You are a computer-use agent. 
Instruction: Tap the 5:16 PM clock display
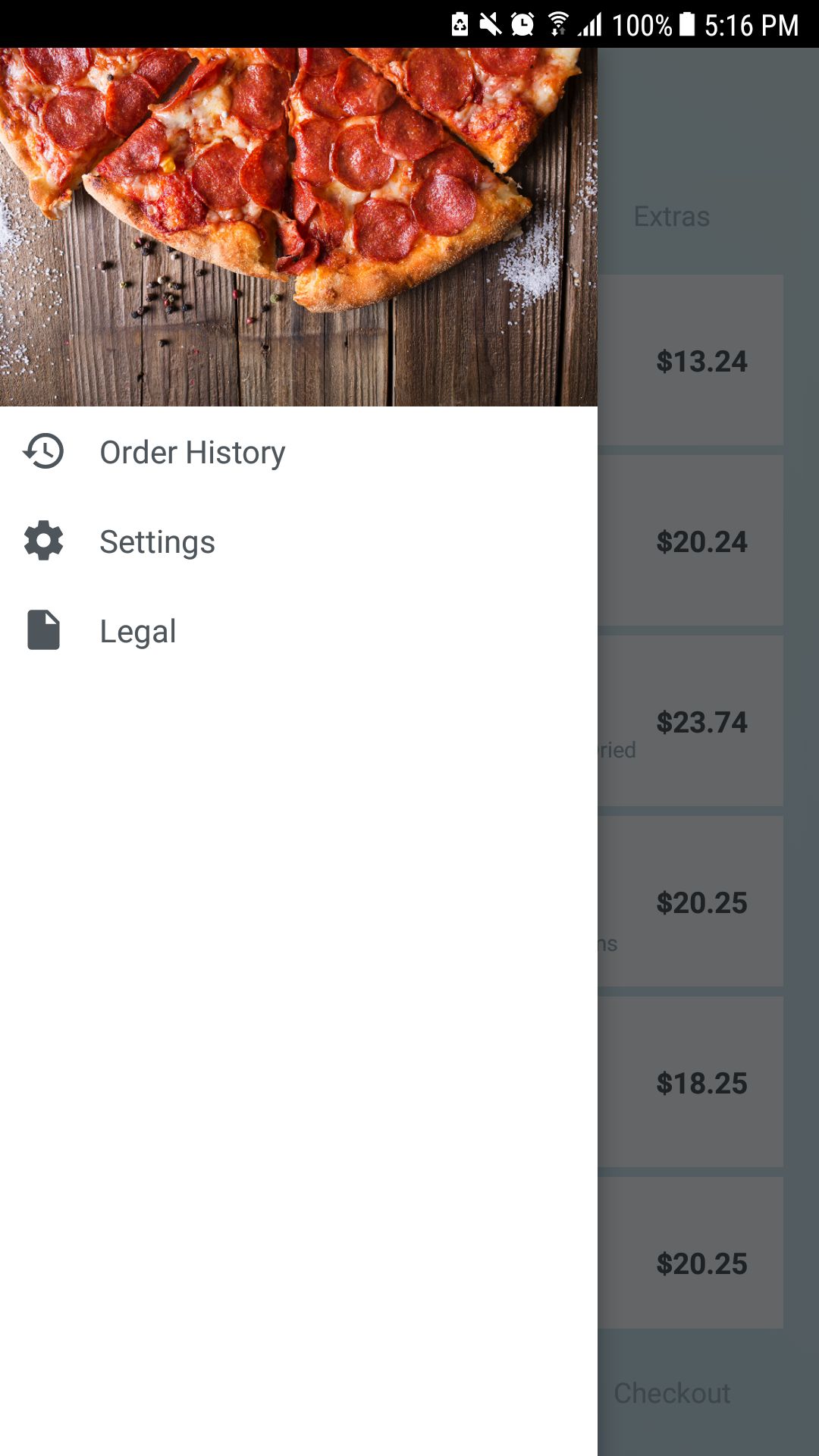click(x=752, y=26)
